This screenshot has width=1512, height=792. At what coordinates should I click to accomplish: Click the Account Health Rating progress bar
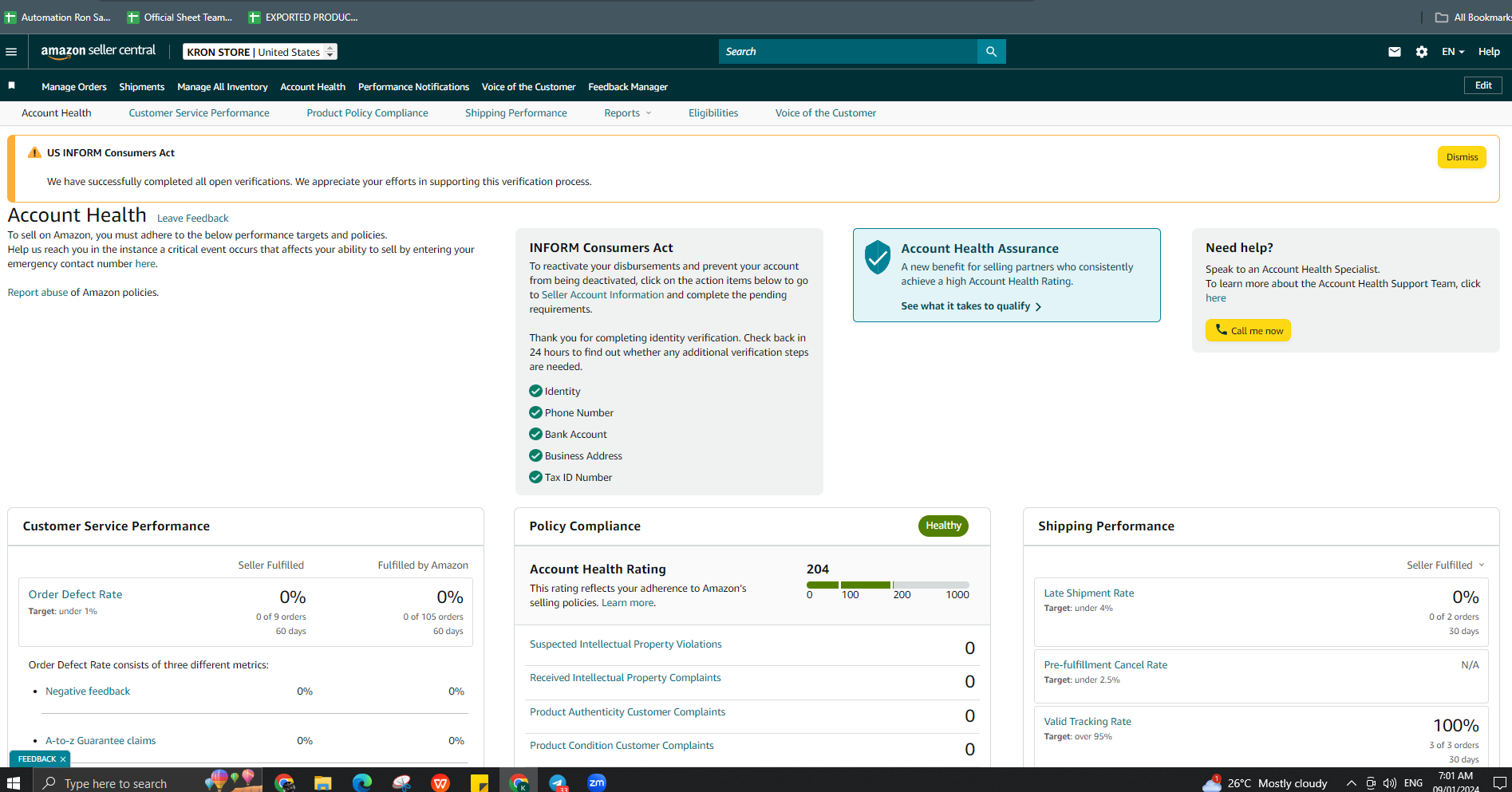[x=888, y=585]
